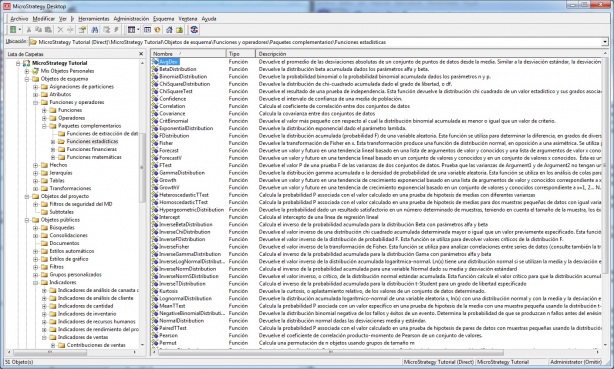Sort by the Descripción column header
Screen dimensions: 614x369
[x=430, y=54]
